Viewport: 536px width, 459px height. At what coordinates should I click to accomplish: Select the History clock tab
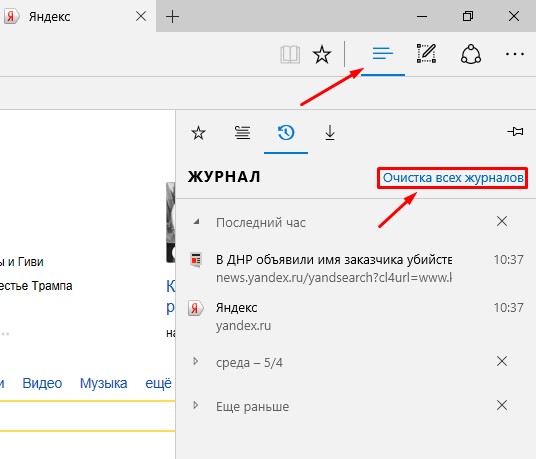[286, 133]
